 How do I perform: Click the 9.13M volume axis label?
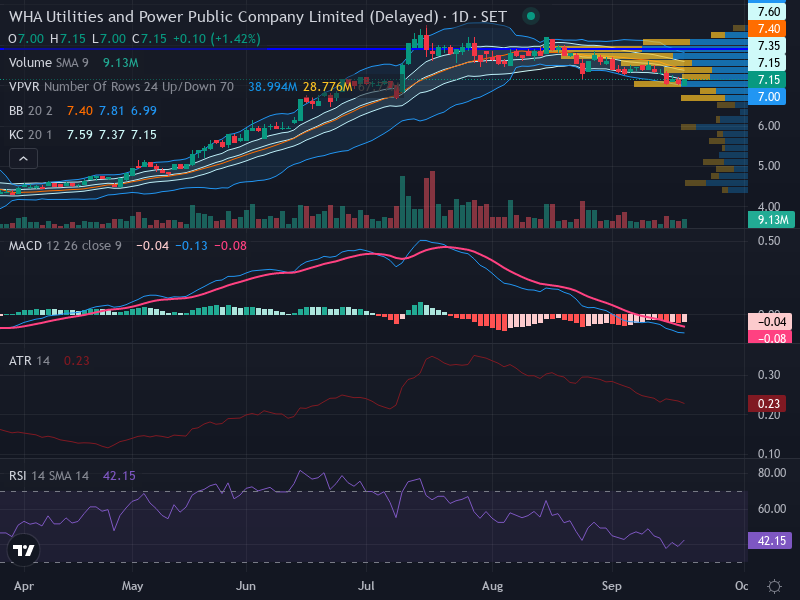click(772, 220)
